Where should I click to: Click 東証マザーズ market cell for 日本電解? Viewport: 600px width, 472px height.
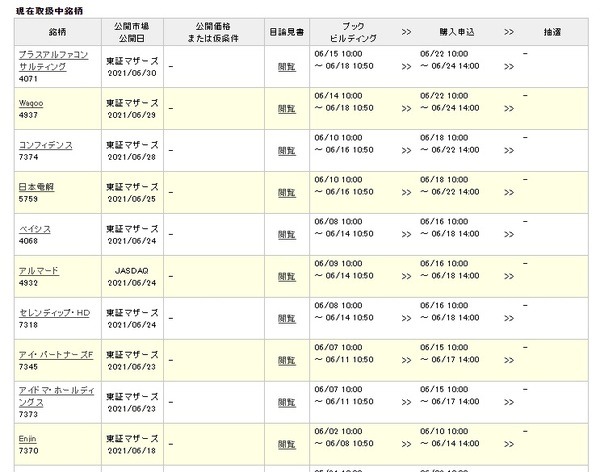[132, 187]
